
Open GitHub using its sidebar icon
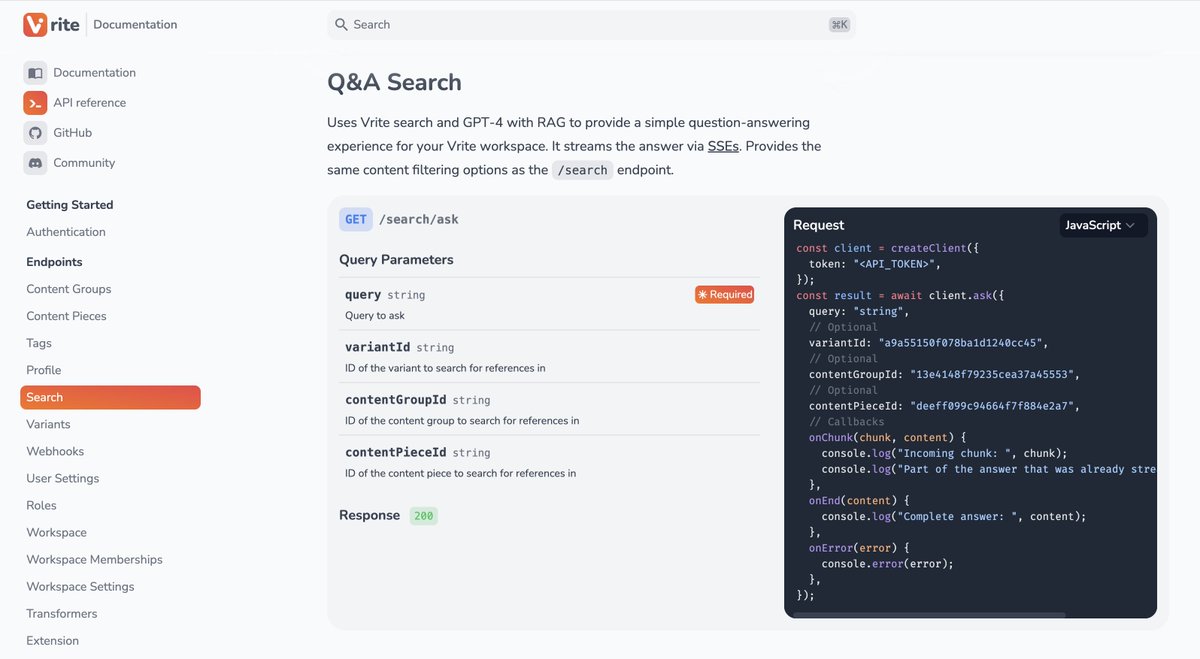(37, 132)
